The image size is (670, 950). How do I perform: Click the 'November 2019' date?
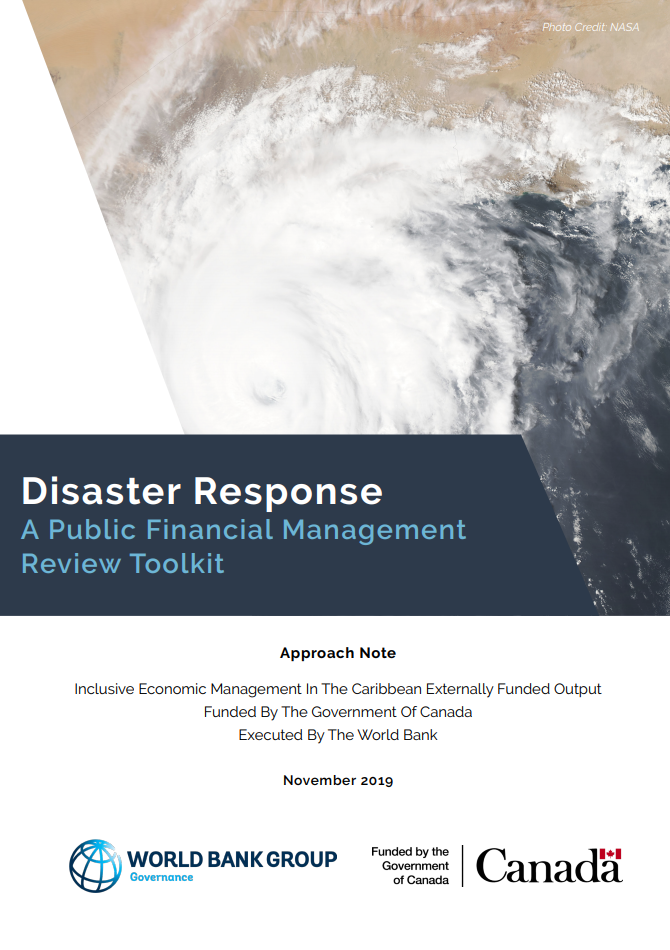point(338,780)
